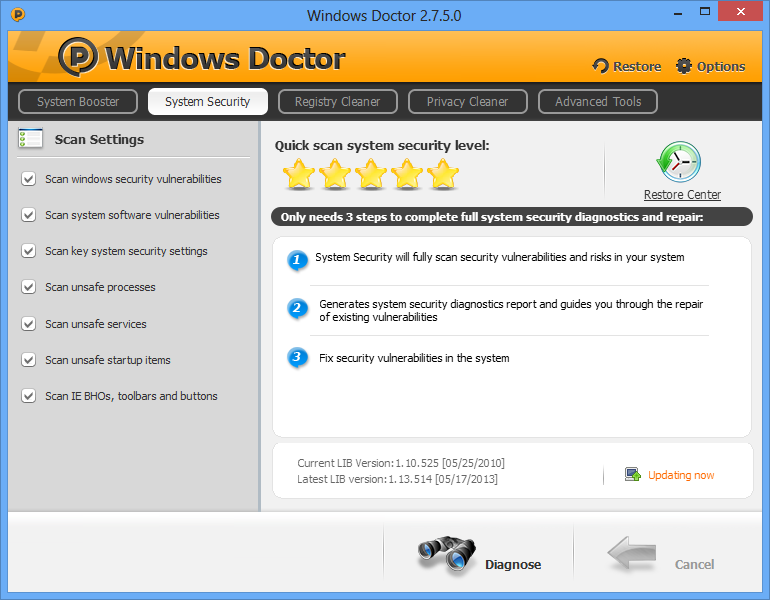This screenshot has width=770, height=600.
Task: Click 'Generates system security diagnostics report' text
Action: (511, 310)
